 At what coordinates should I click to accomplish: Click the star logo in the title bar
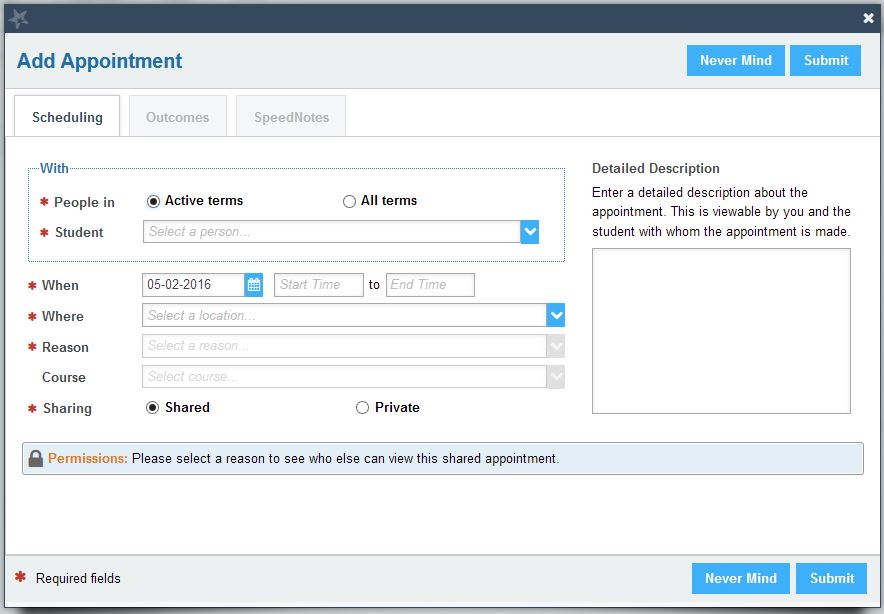20,17
